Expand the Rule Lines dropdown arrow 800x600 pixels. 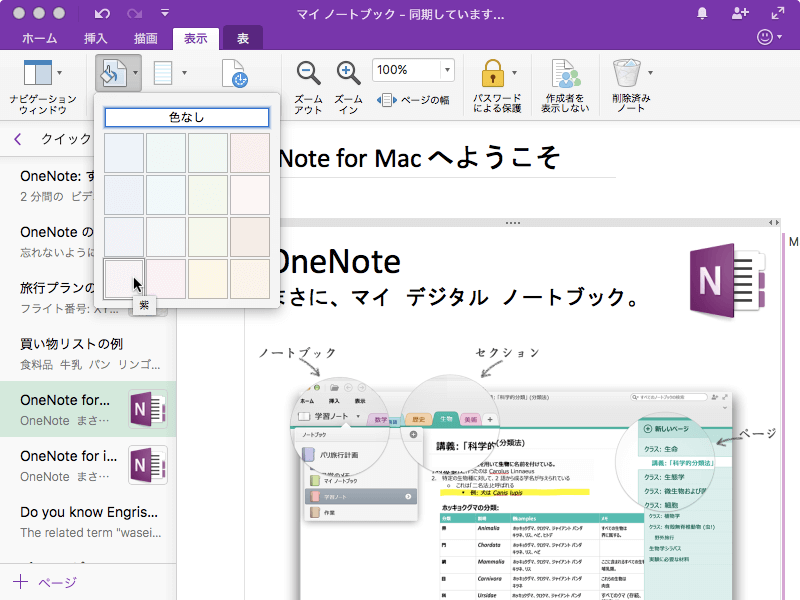click(x=184, y=72)
